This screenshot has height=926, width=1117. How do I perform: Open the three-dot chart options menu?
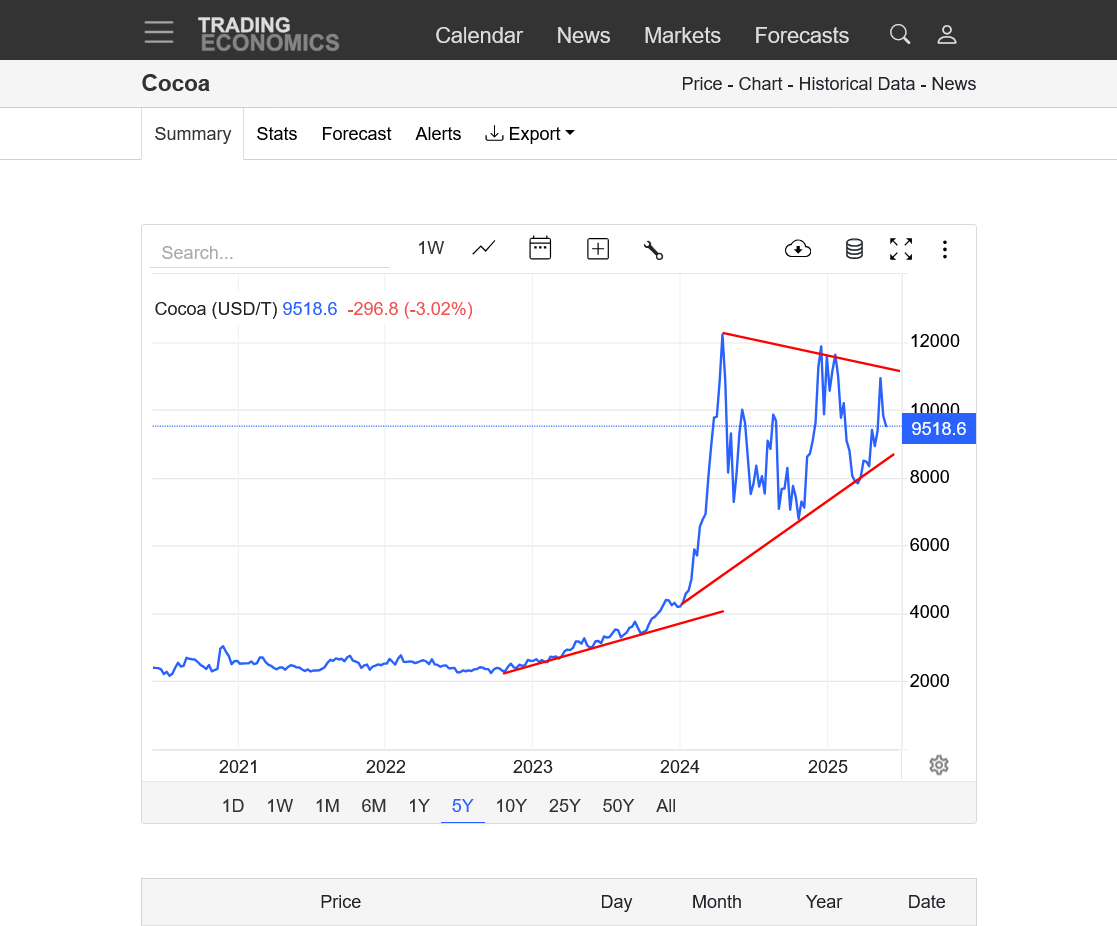[944, 249]
